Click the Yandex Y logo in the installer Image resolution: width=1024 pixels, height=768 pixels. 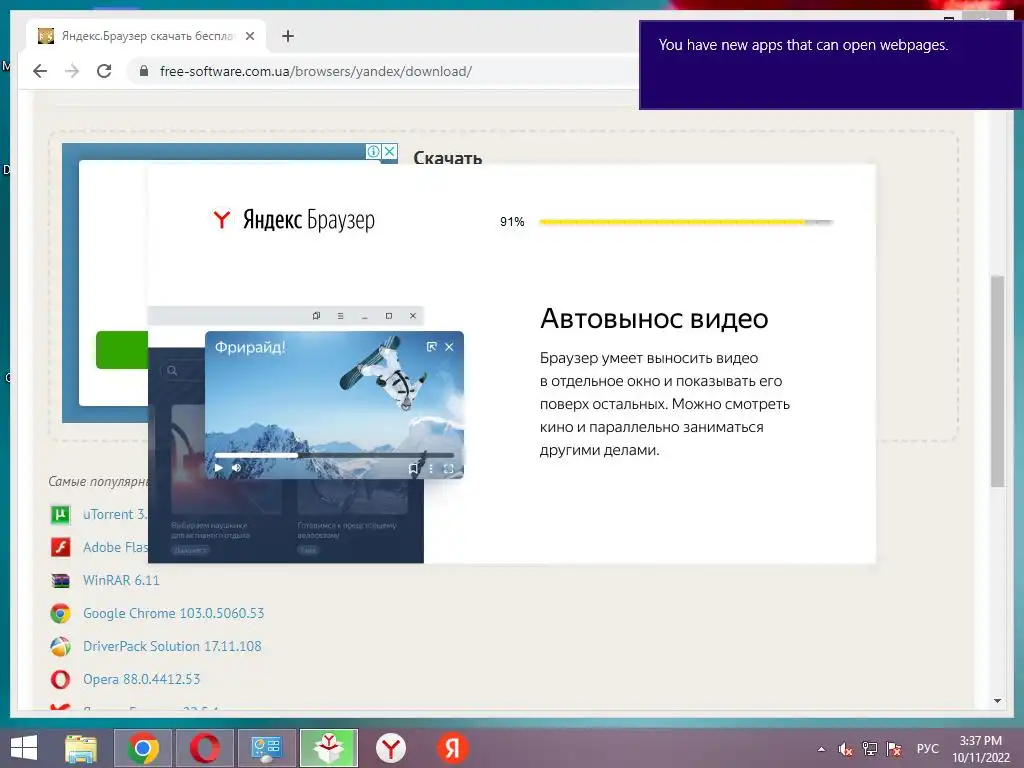(x=222, y=219)
